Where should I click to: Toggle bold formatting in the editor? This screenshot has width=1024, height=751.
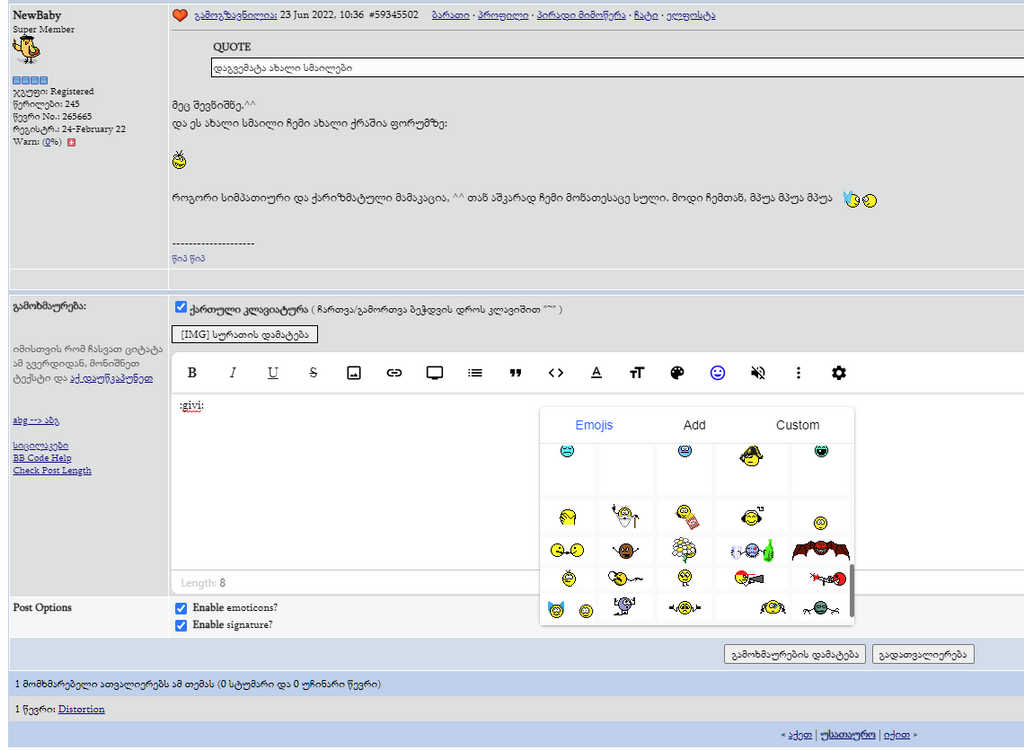coord(191,372)
